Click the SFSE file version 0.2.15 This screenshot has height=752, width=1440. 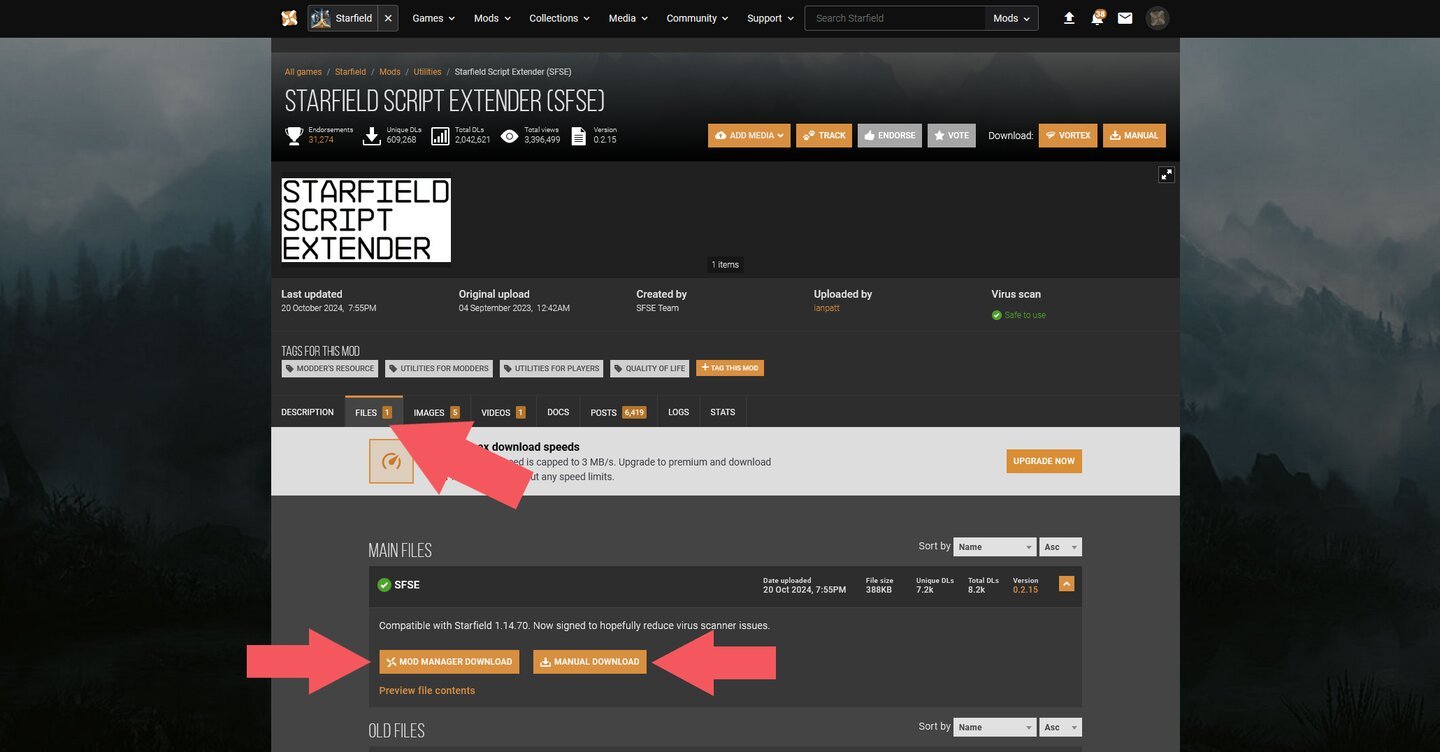1026,590
